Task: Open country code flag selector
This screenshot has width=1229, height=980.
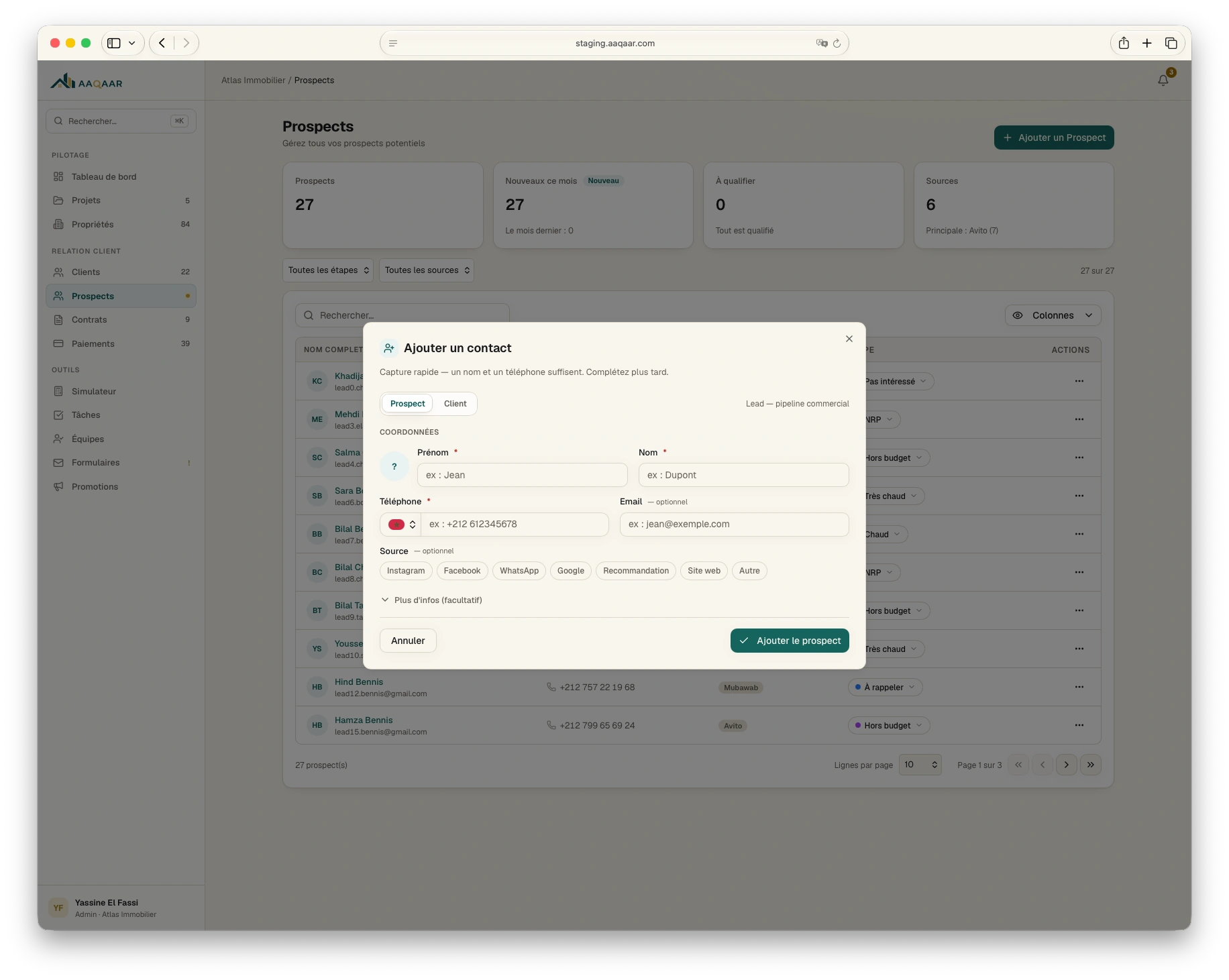Action: 401,525
